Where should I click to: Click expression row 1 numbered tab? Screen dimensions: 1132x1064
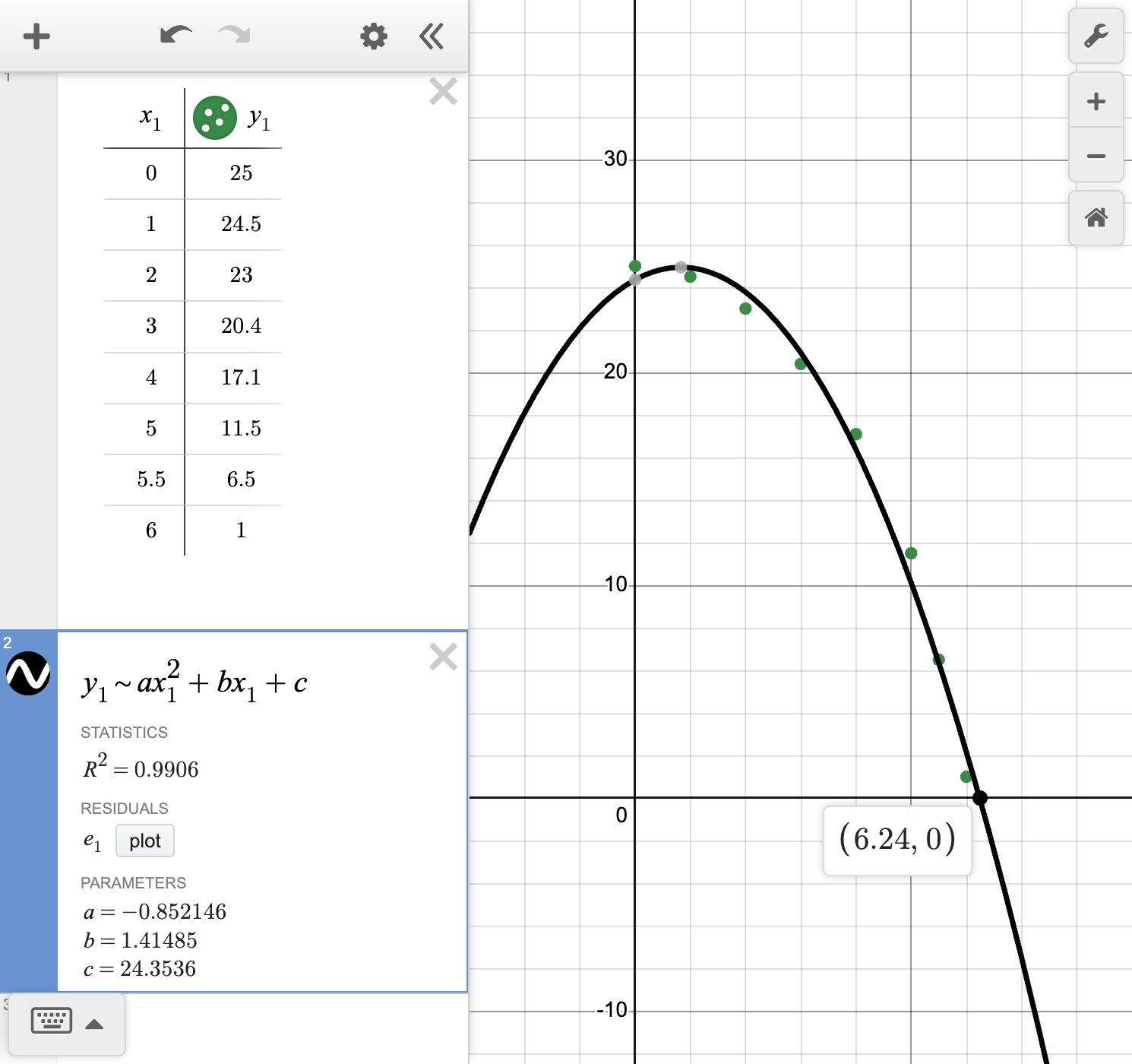point(8,76)
